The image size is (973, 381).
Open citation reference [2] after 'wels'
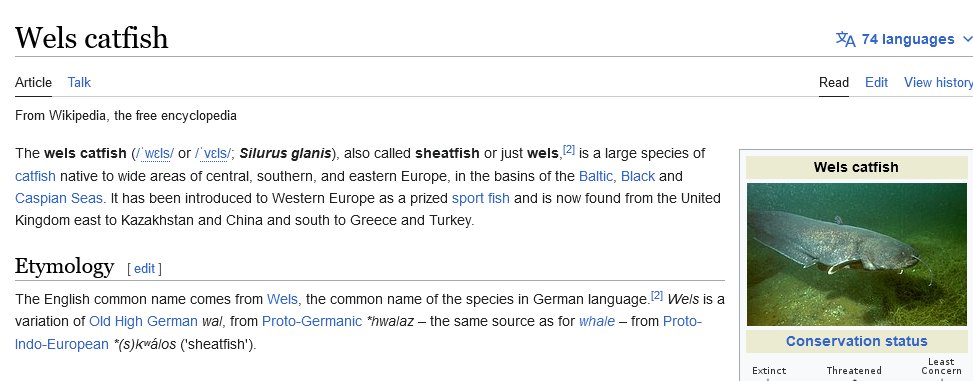(568, 150)
